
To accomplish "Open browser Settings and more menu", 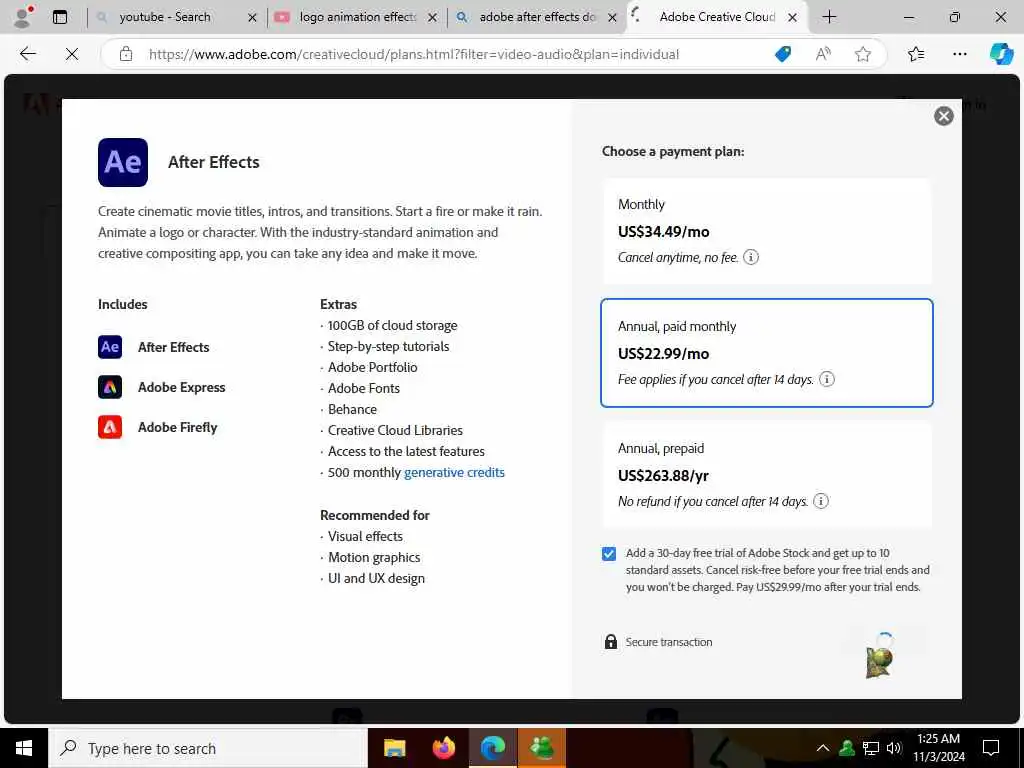I will tap(959, 54).
